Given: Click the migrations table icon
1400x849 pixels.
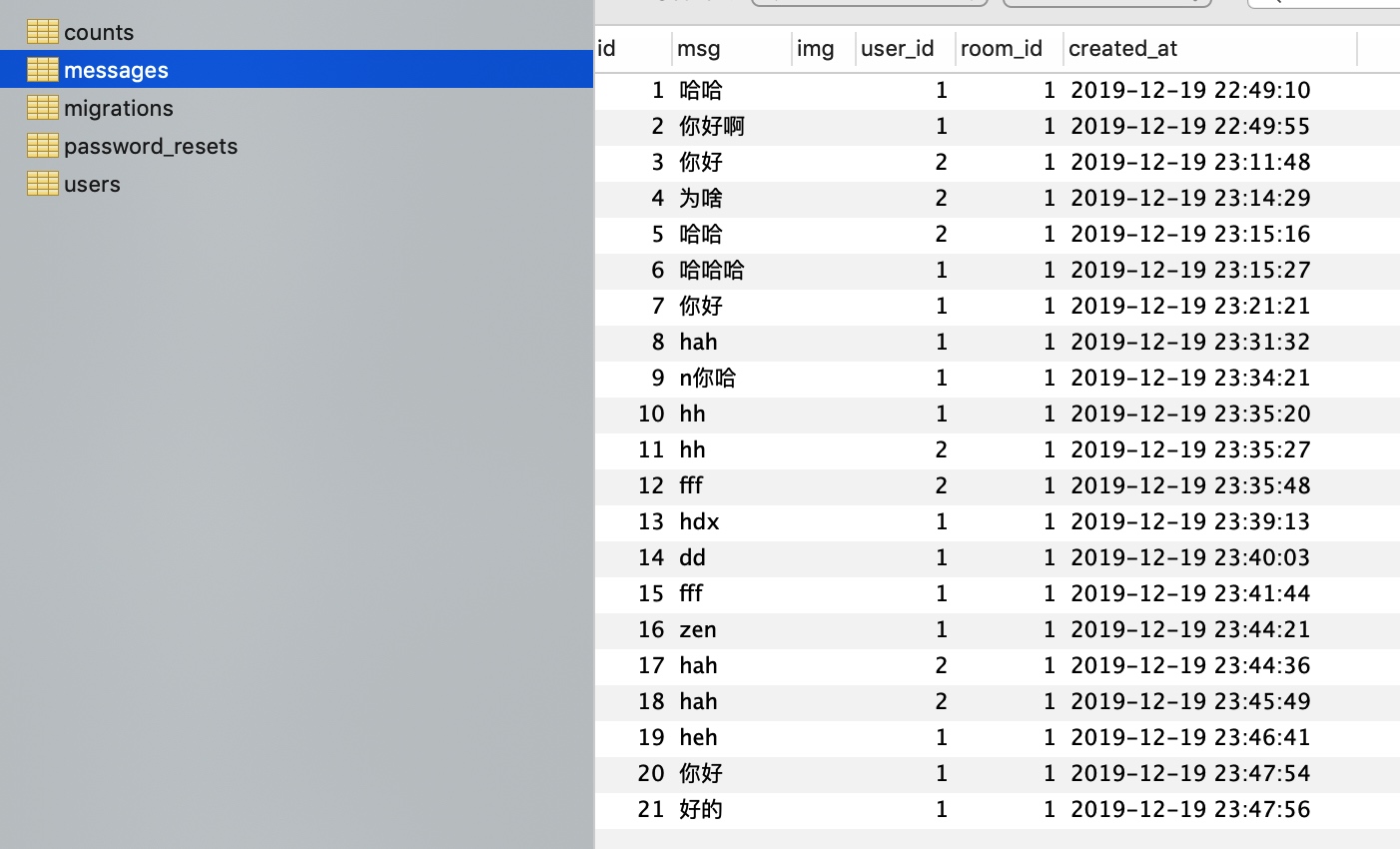Looking at the screenshot, I should pyautogui.click(x=43, y=108).
